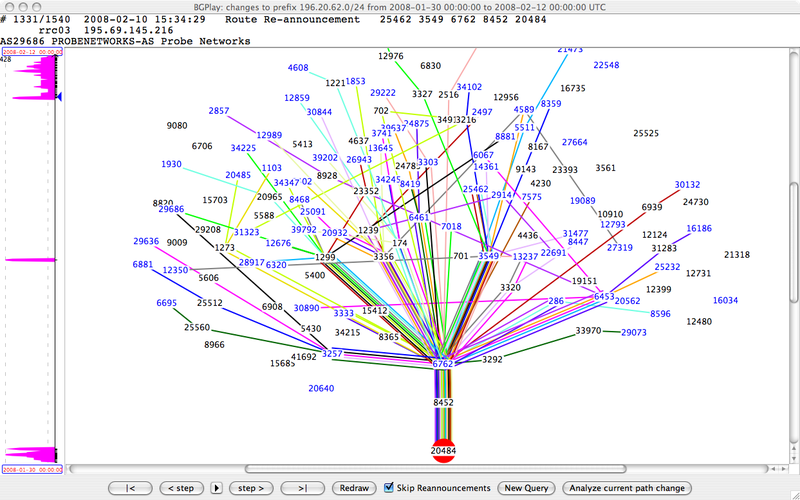This screenshot has height=500, width=800.
Task: Select the blue AS node 3257
Action: (332, 354)
